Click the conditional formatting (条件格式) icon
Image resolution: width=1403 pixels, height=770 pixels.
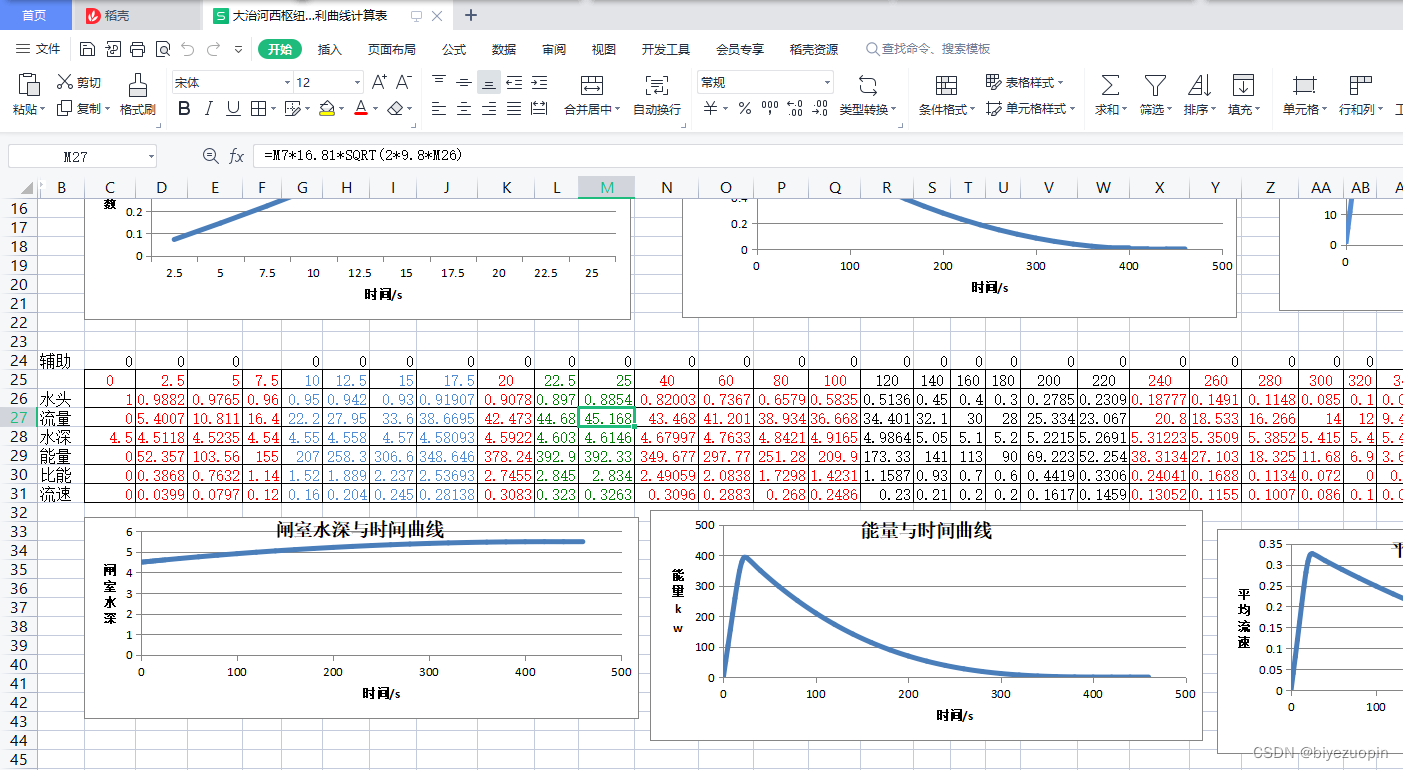946,85
